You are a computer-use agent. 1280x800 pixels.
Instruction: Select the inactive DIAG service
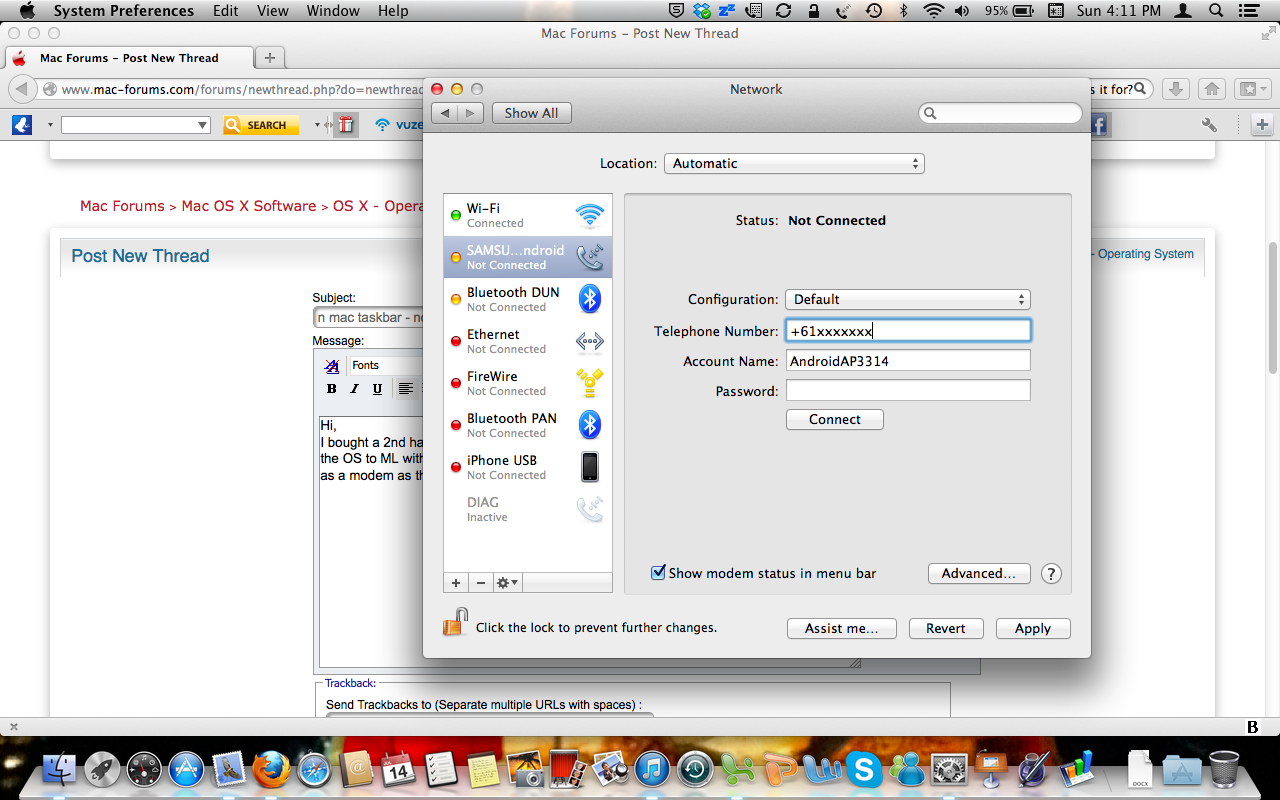528,509
